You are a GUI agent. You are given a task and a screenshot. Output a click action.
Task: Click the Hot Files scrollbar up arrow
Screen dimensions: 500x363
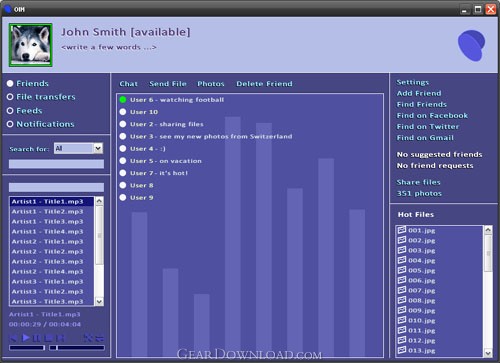point(488,230)
